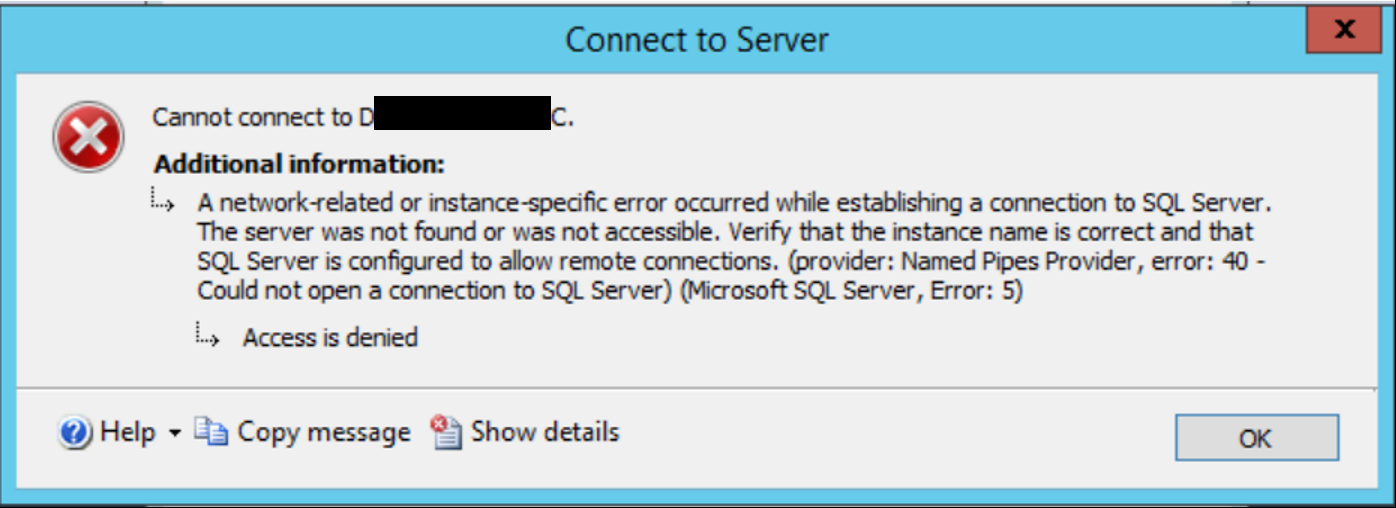This screenshot has width=1396, height=508.
Task: Click the arrow icon before the network-related error
Action: [163, 201]
